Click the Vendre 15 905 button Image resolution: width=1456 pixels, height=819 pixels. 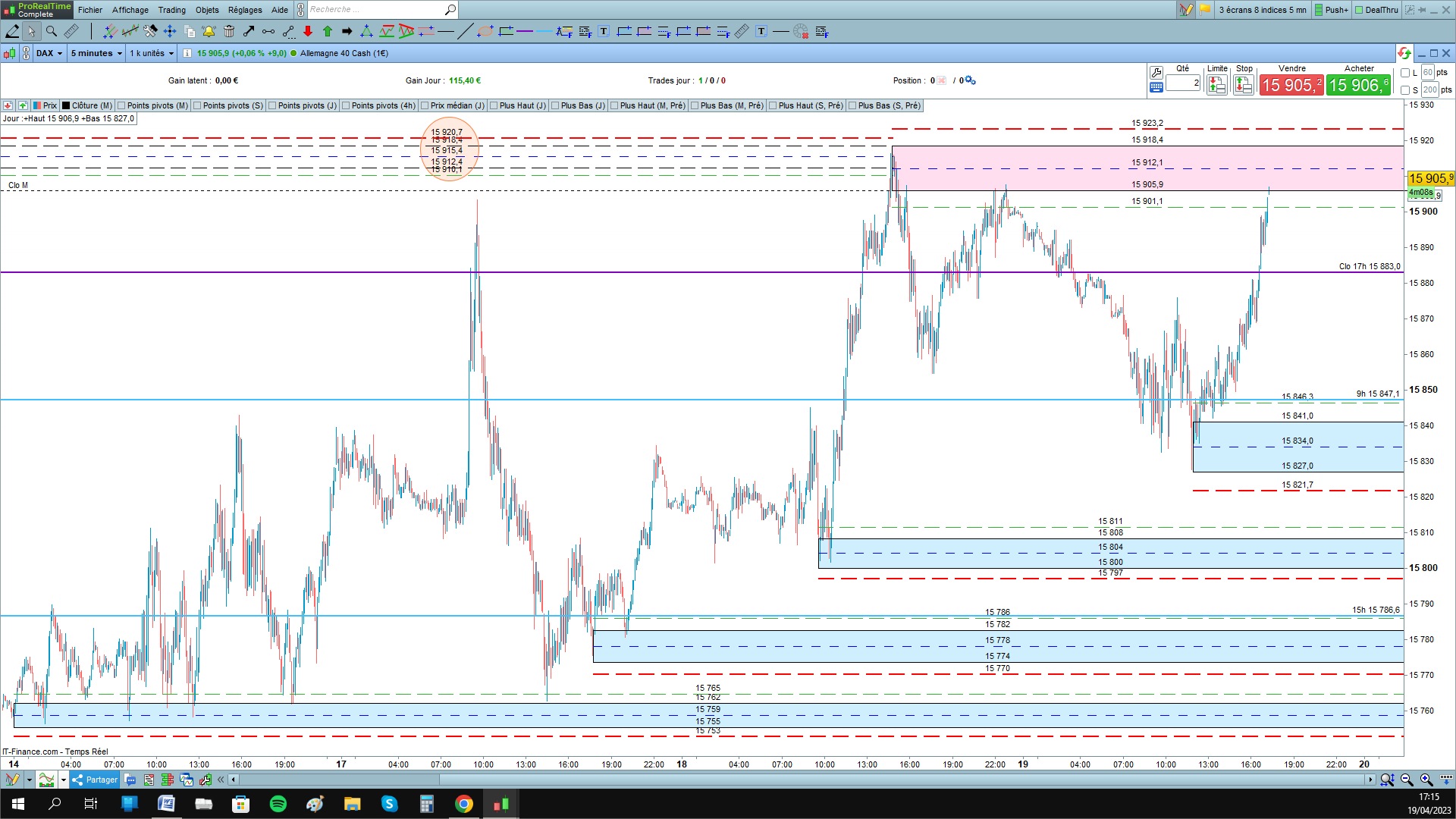pos(1291,85)
